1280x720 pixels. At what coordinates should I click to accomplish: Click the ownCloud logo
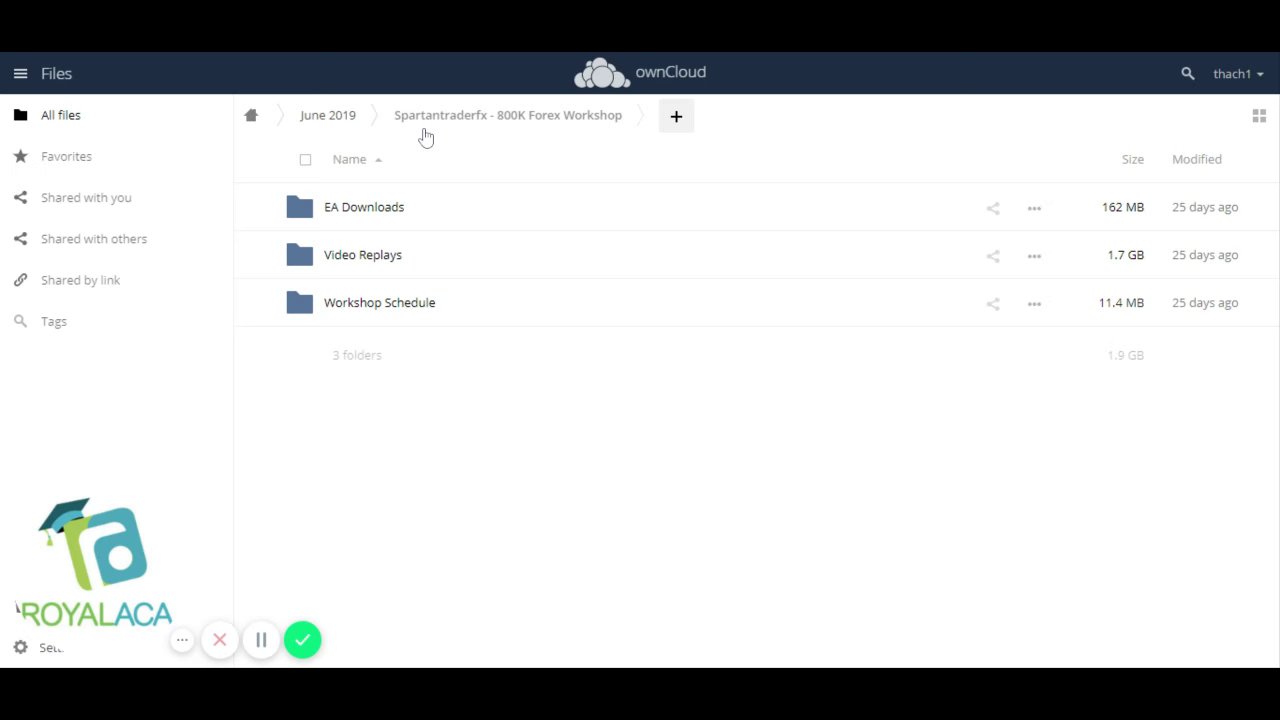(x=640, y=73)
